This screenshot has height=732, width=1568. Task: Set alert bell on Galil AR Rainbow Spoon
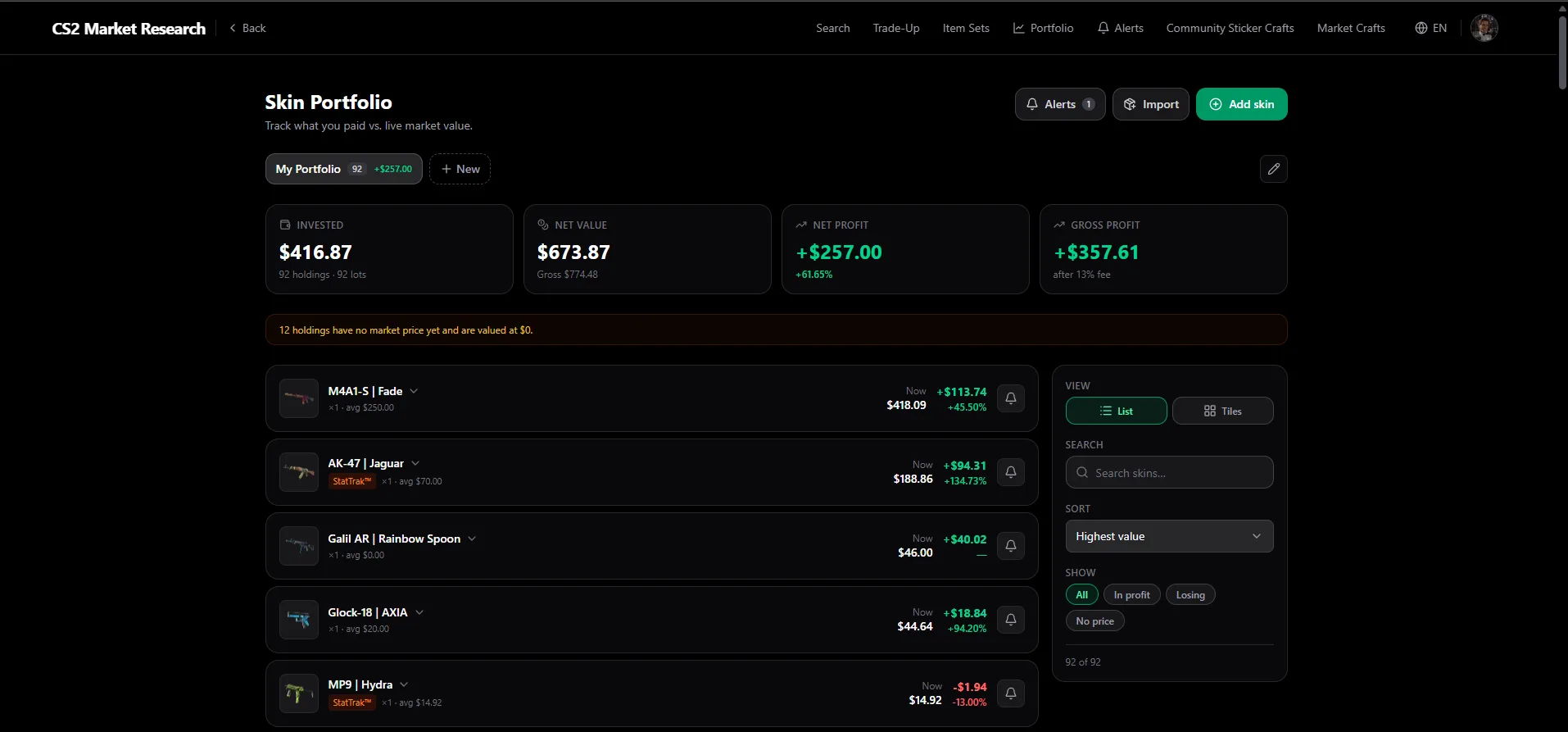point(1011,546)
